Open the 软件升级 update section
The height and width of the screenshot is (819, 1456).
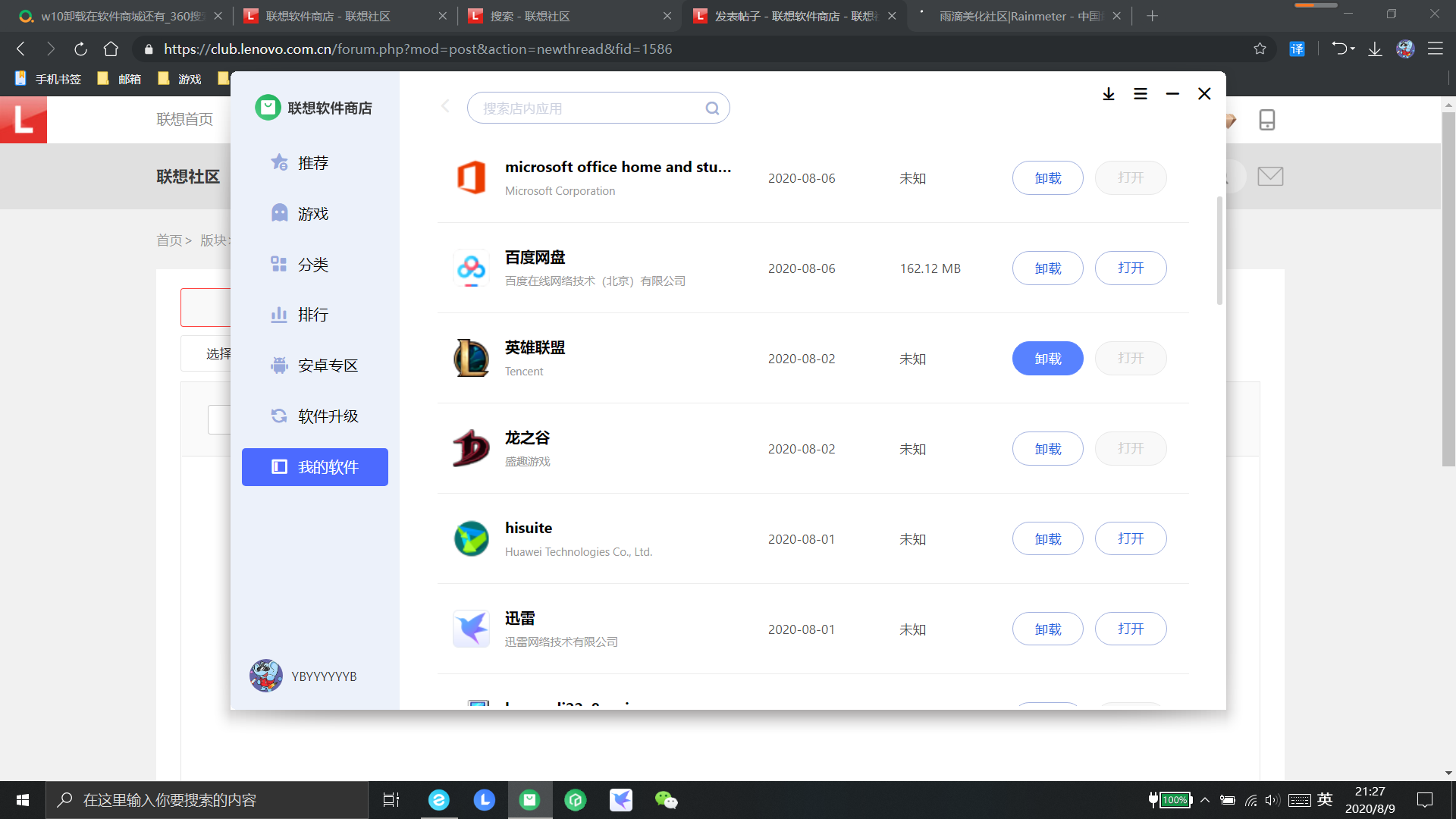click(x=315, y=416)
